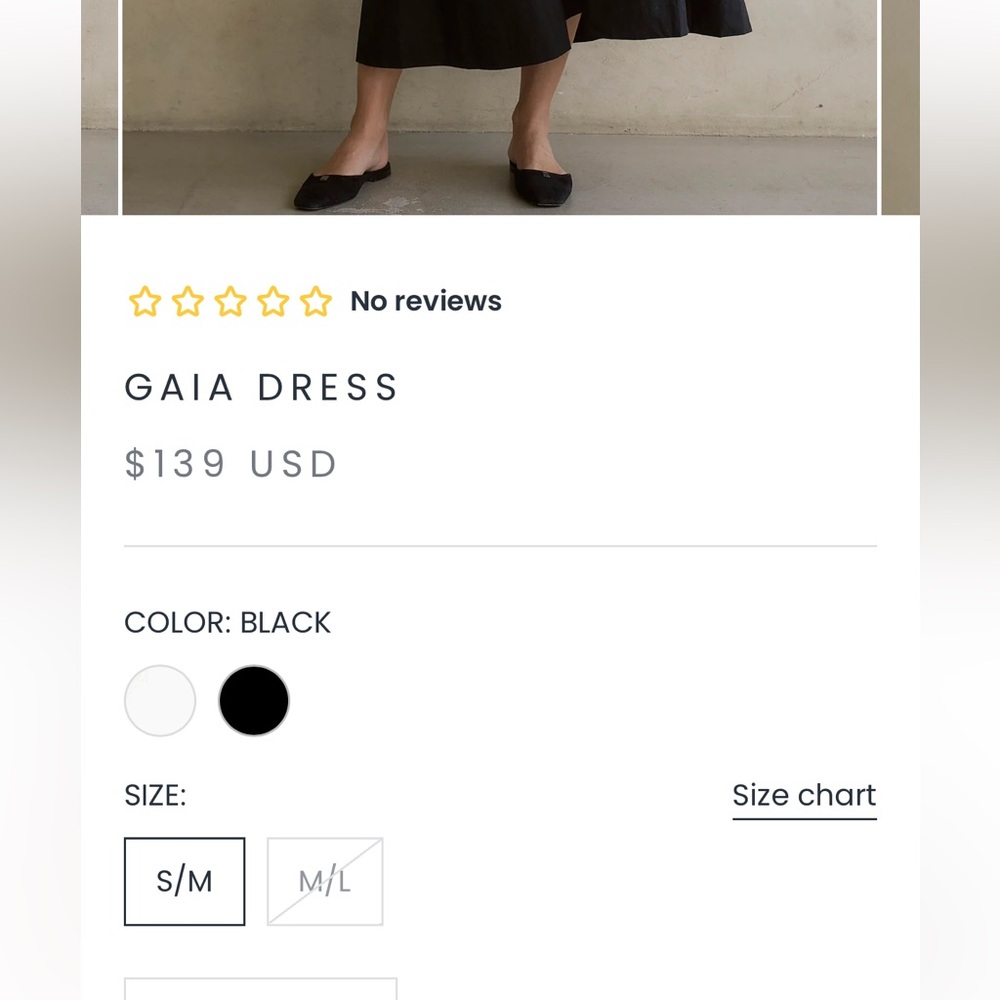
Task: Select the white color option
Action: click(x=159, y=700)
